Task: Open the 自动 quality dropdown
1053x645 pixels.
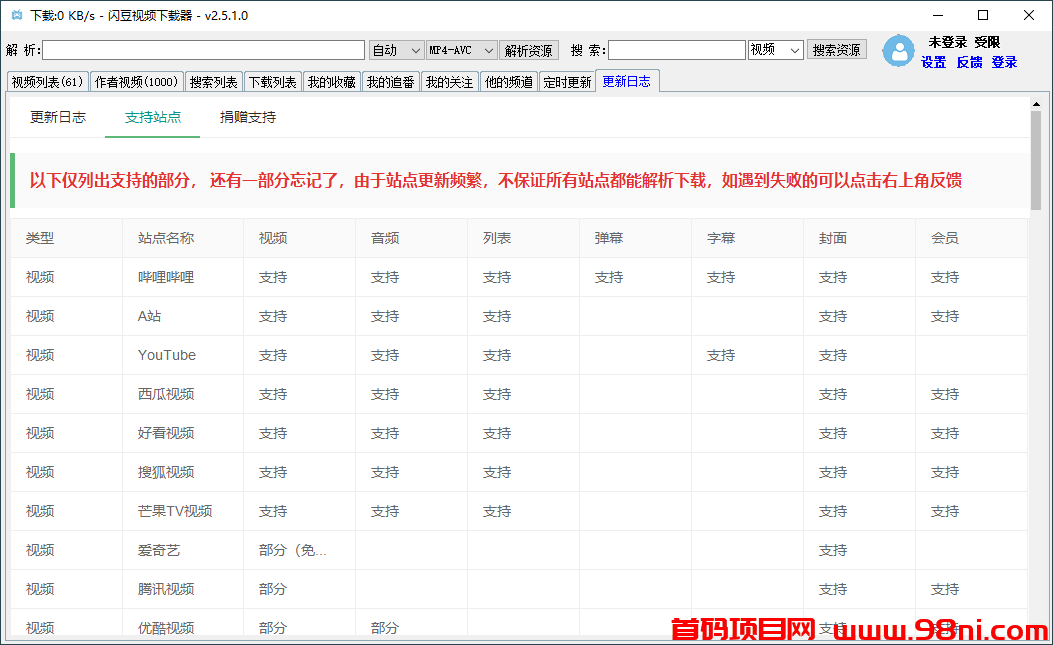Action: pyautogui.click(x=397, y=50)
